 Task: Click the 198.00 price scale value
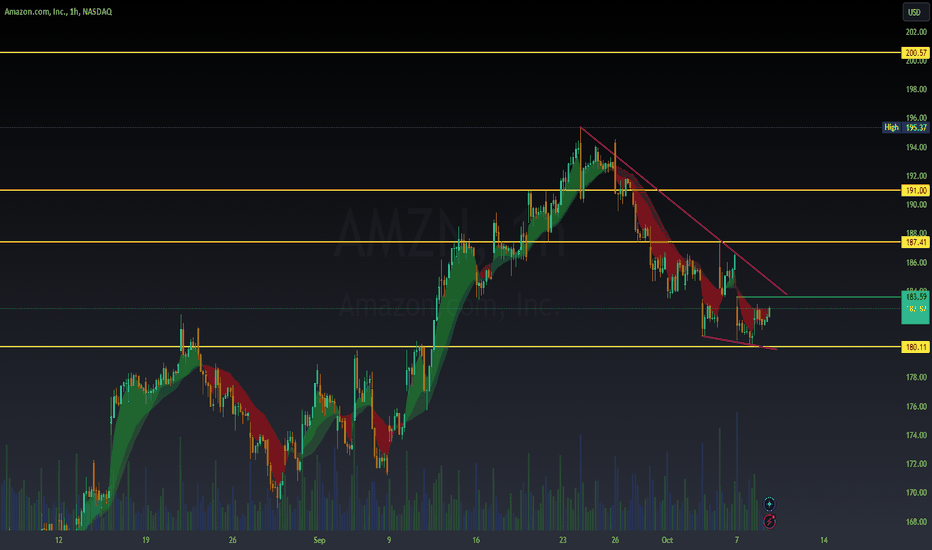[916, 89]
